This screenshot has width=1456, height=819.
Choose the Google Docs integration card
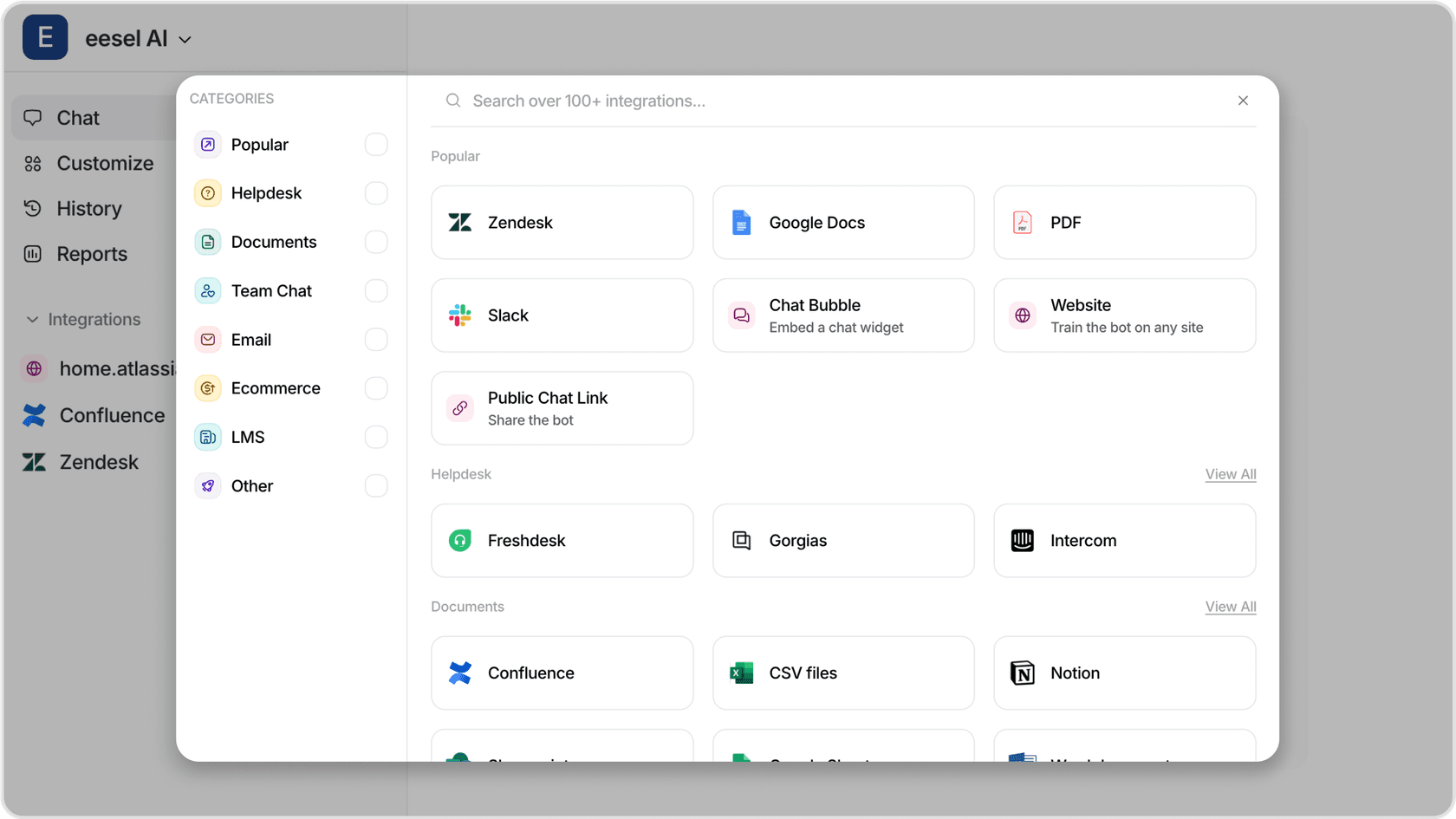[843, 223]
